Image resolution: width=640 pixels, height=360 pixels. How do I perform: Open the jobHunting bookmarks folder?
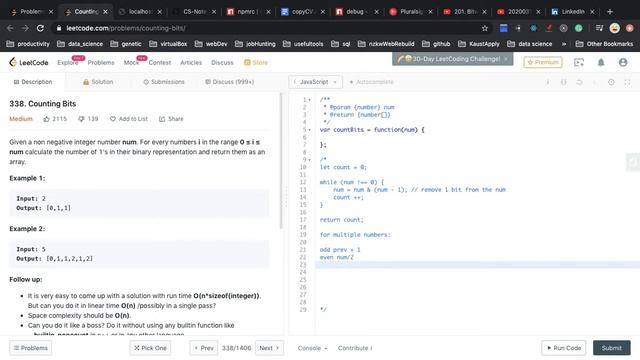click(255, 44)
